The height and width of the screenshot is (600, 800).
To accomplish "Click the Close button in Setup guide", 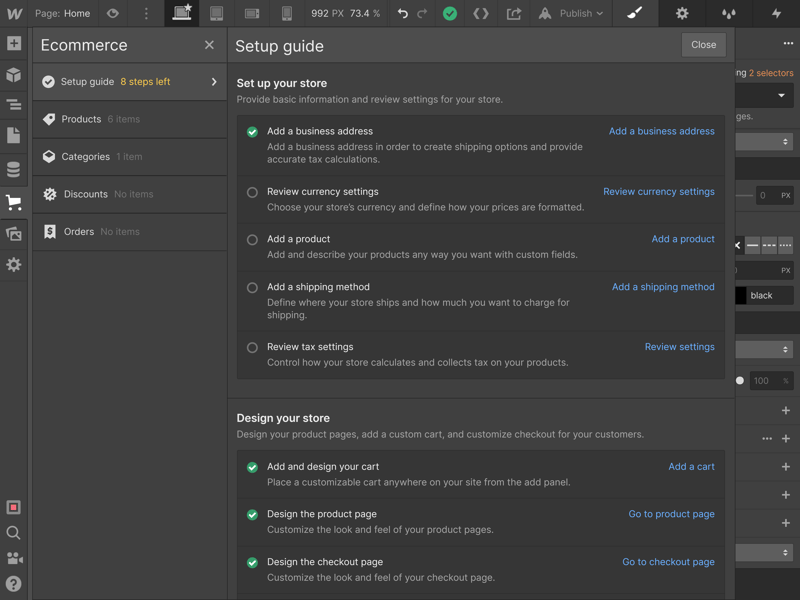I will click(x=703, y=45).
